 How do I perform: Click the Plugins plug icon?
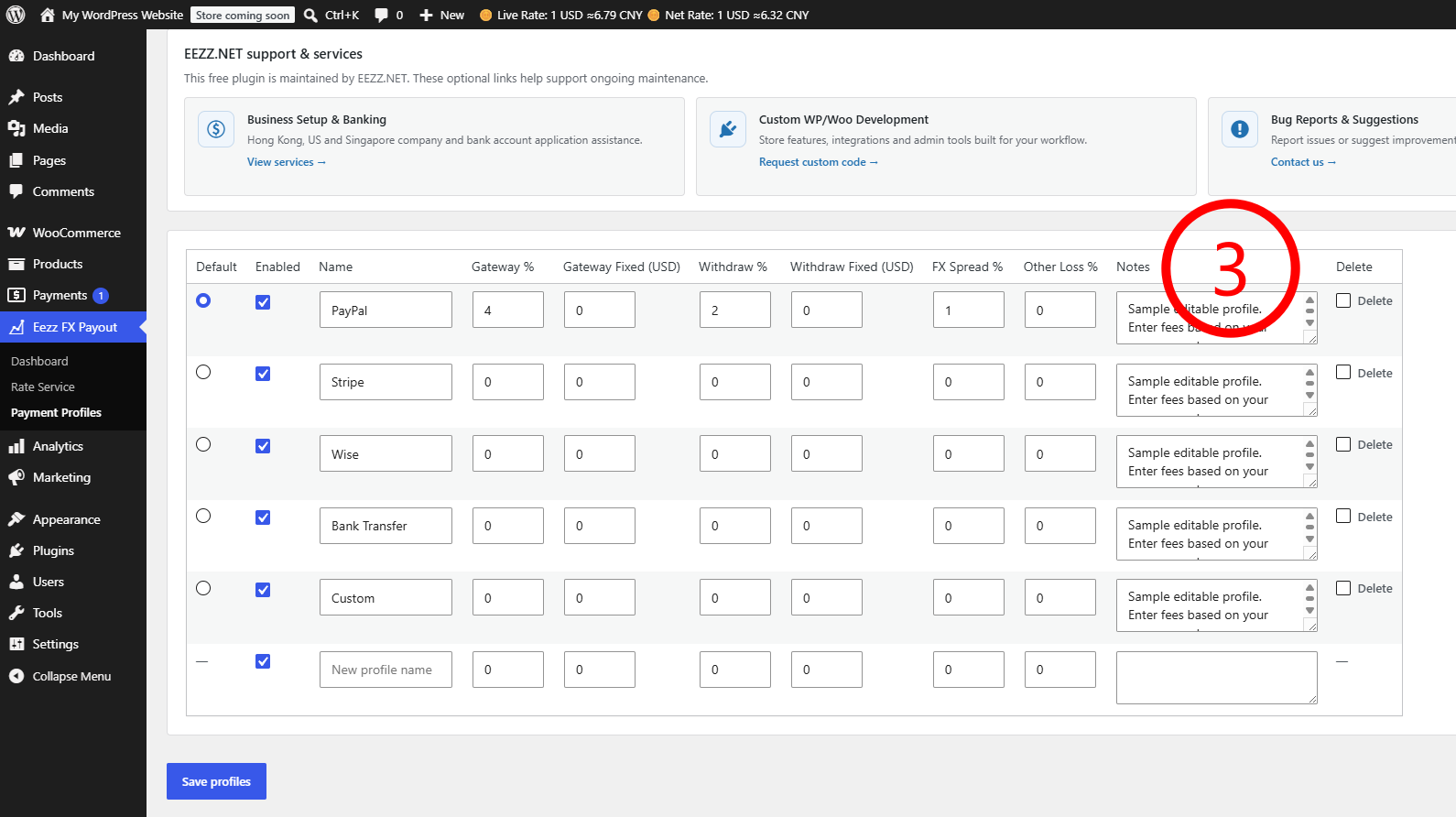point(16,550)
